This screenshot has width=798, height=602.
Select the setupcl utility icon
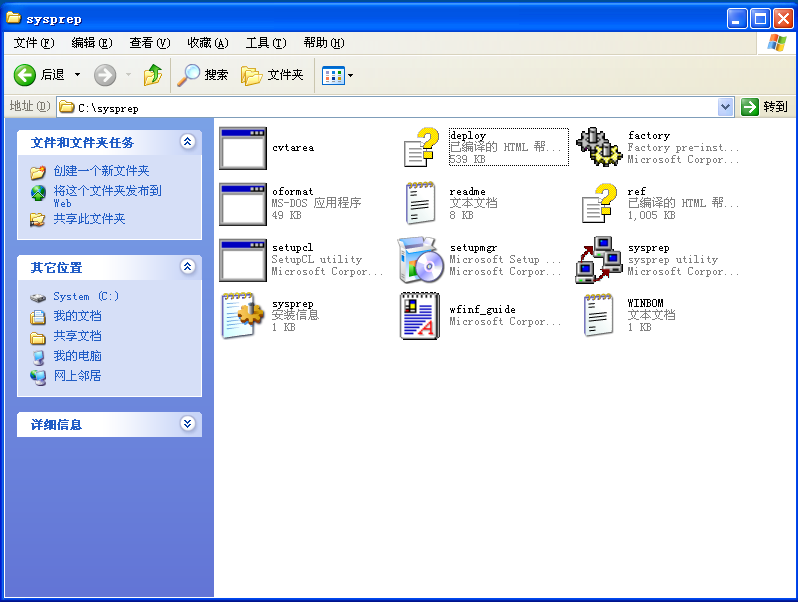(x=243, y=260)
